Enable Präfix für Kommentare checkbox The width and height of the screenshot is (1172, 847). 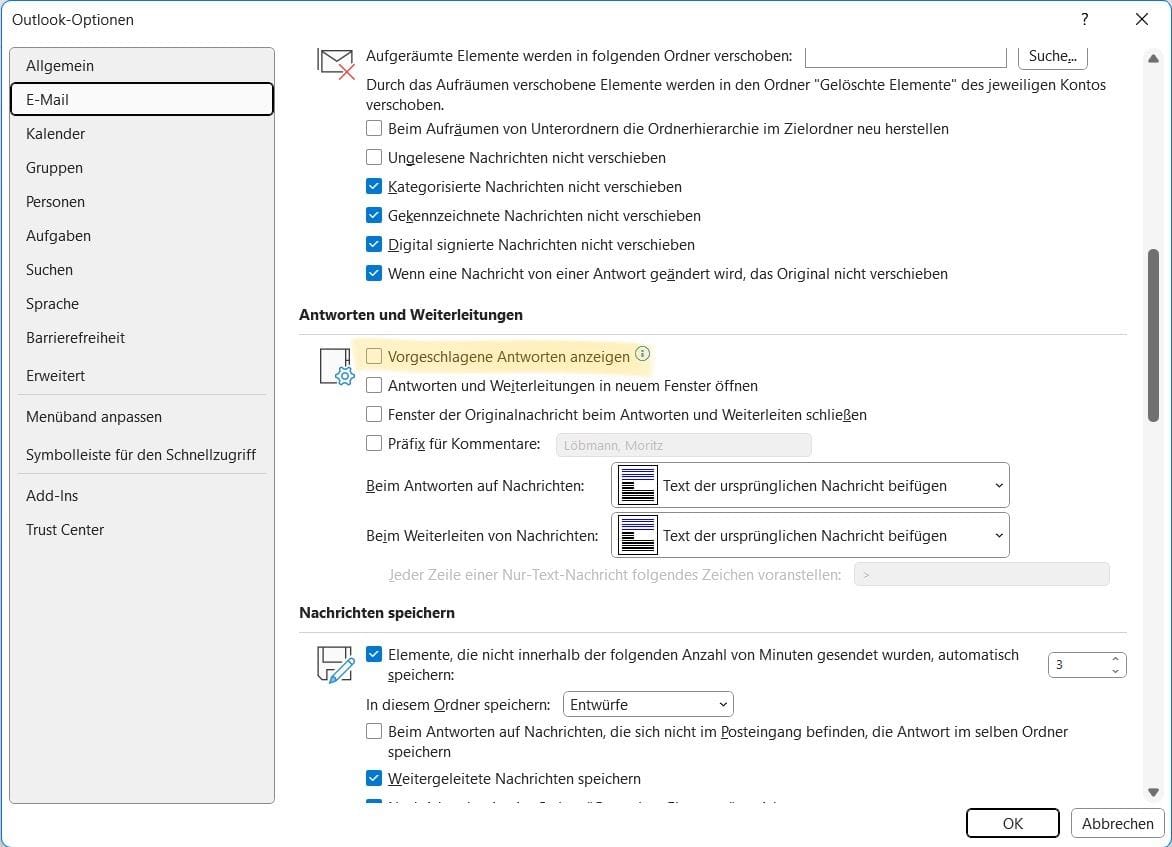click(374, 443)
